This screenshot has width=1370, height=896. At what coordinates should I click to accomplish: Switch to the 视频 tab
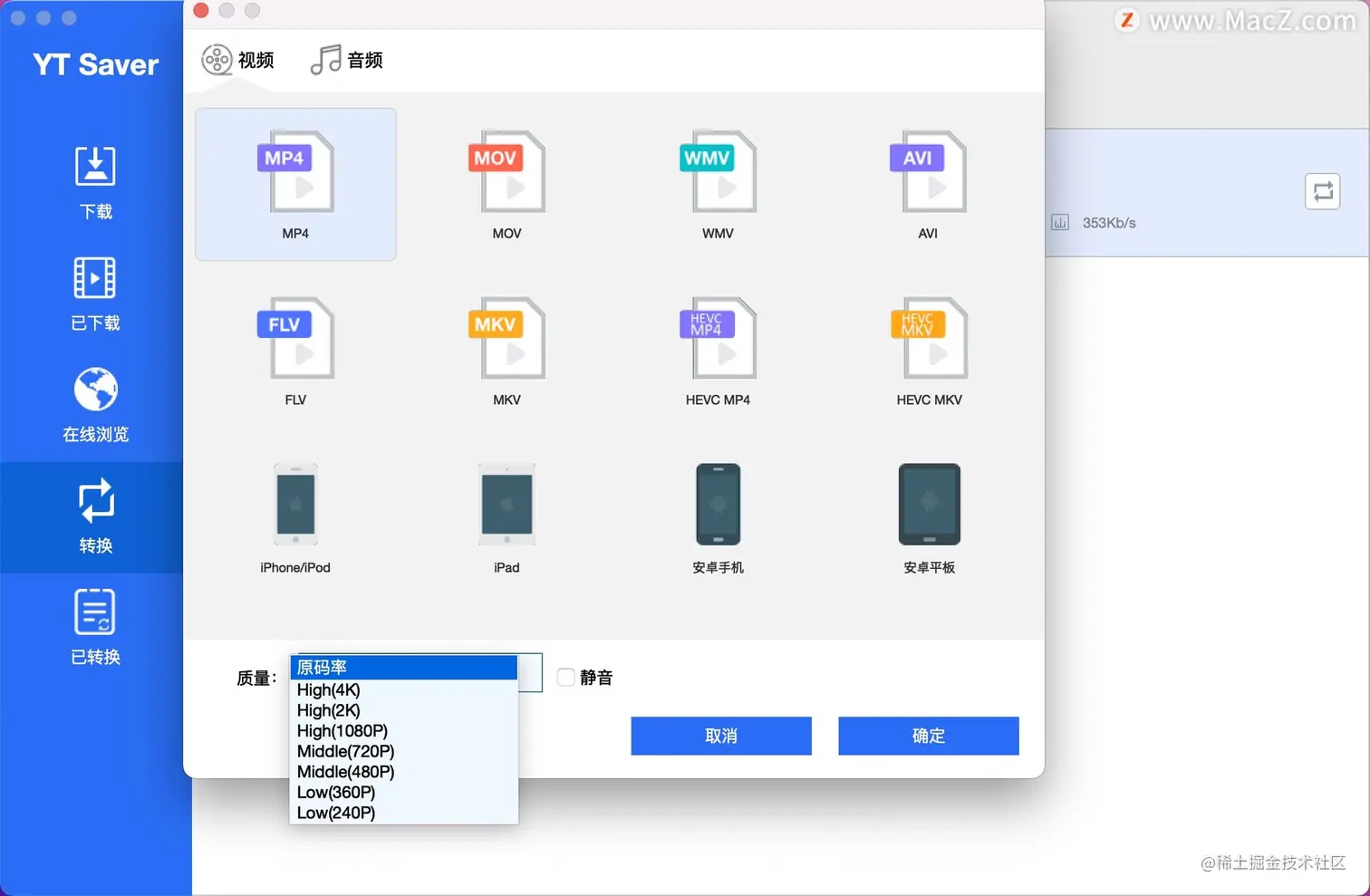(237, 60)
